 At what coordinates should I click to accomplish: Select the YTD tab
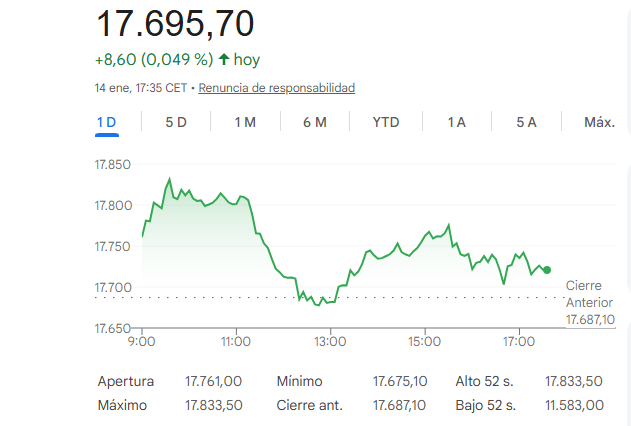[386, 122]
